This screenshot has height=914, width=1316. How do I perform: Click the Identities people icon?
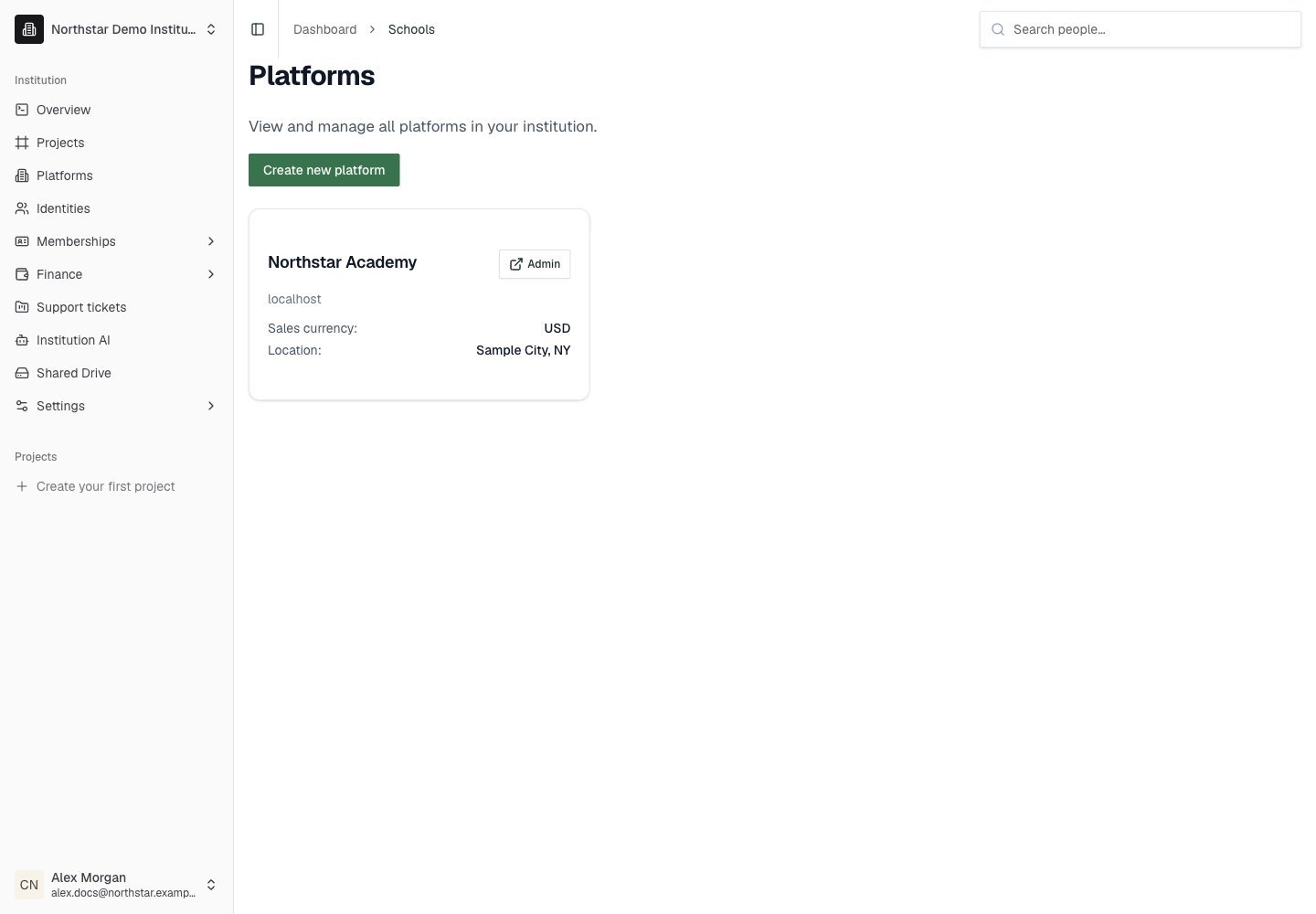(22, 208)
